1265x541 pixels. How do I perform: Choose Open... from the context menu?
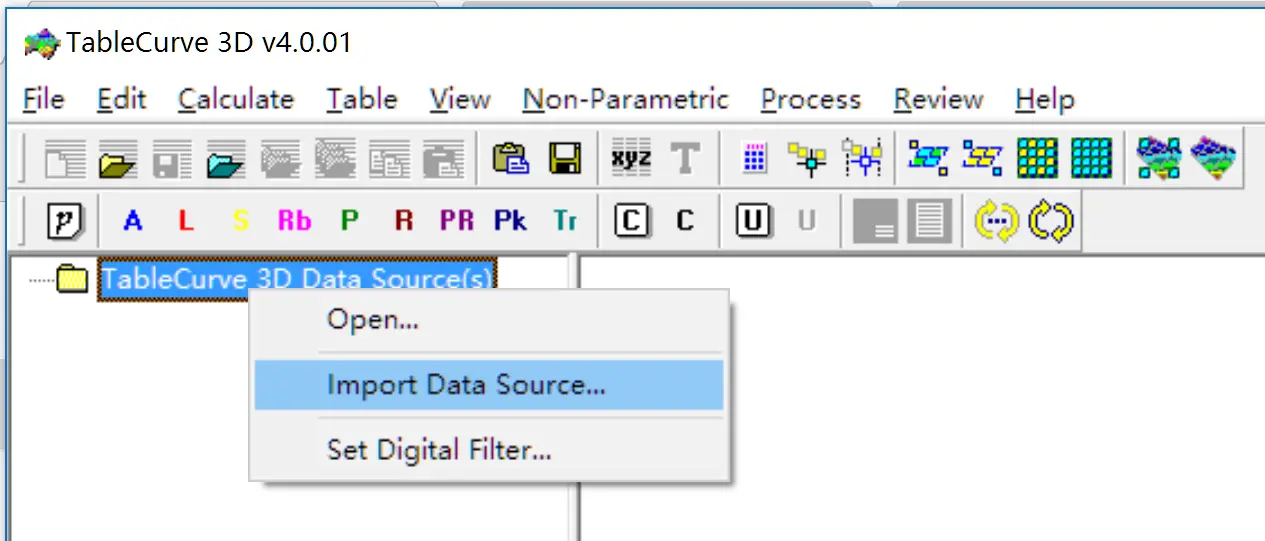[489, 320]
